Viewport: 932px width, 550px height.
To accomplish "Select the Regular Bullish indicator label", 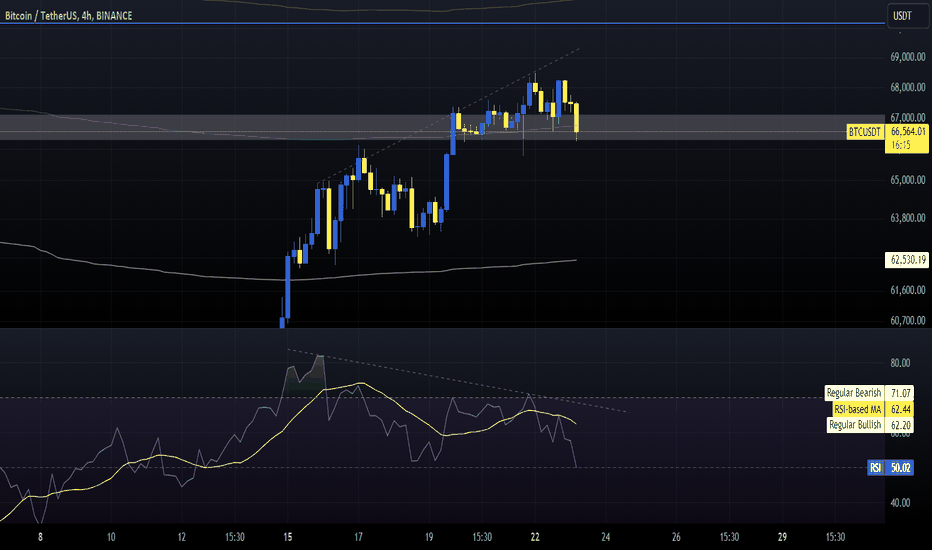I will point(855,425).
